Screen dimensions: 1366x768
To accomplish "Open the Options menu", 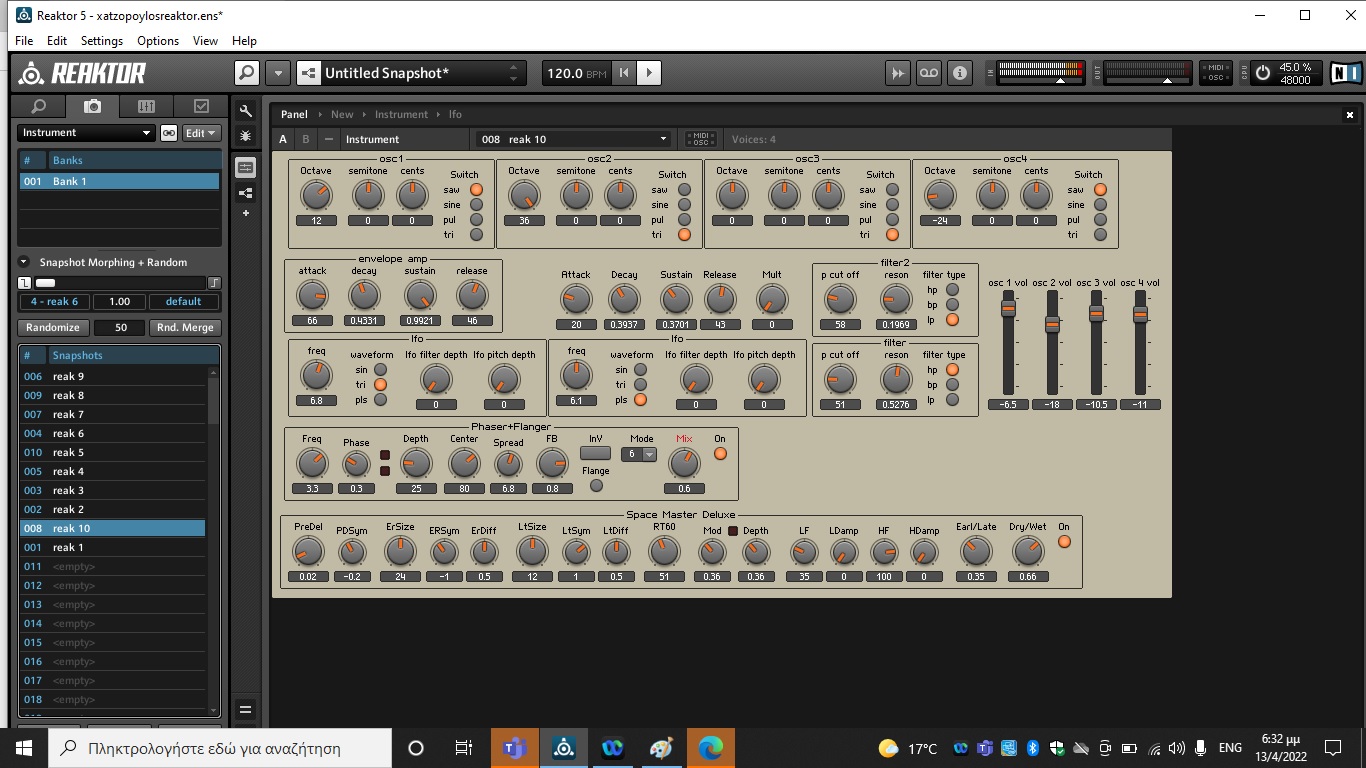I will pyautogui.click(x=158, y=41).
